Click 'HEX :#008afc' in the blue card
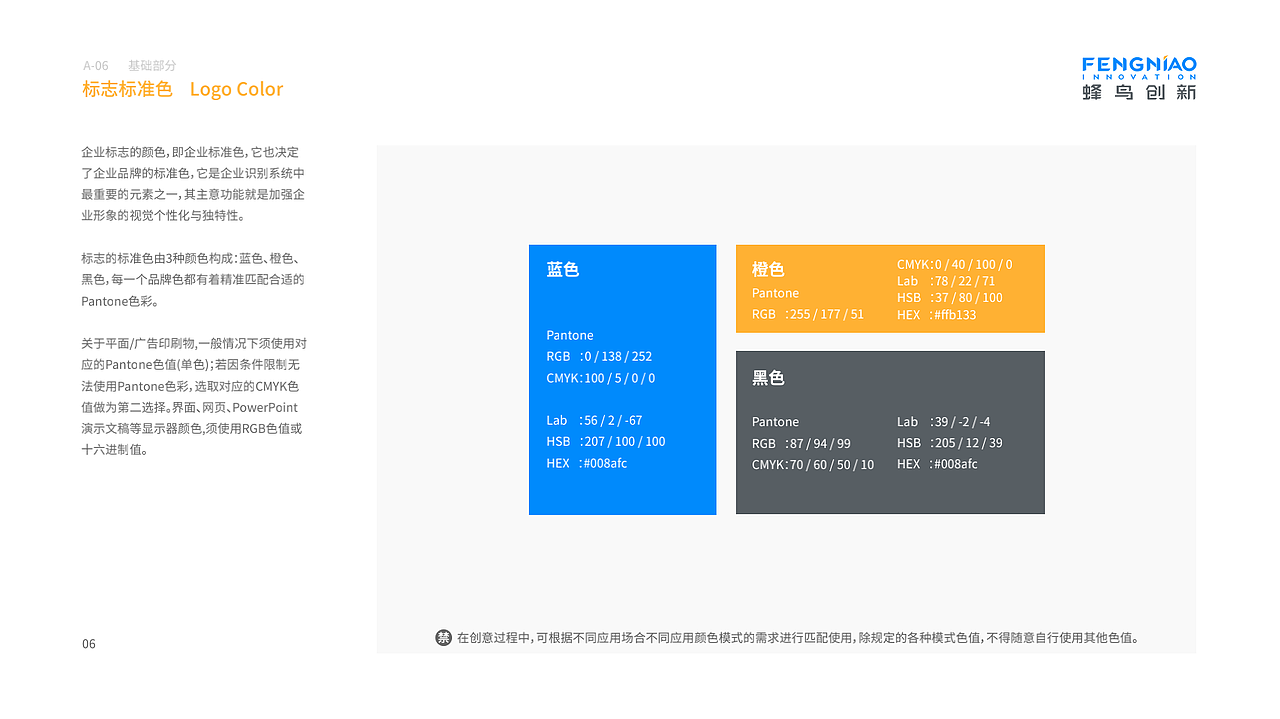This screenshot has height=719, width=1280. tap(587, 463)
